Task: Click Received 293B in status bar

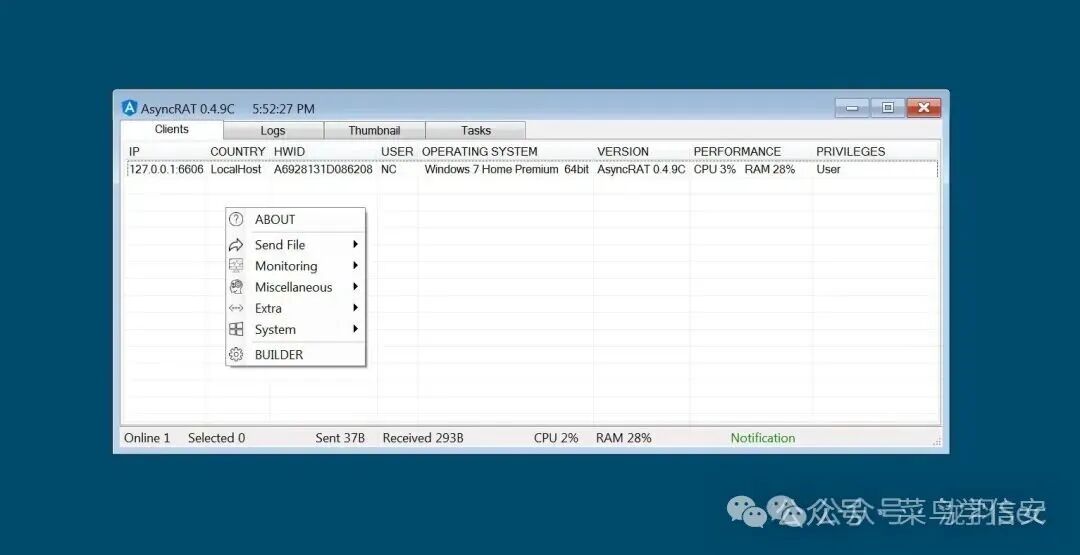Action: tap(423, 438)
